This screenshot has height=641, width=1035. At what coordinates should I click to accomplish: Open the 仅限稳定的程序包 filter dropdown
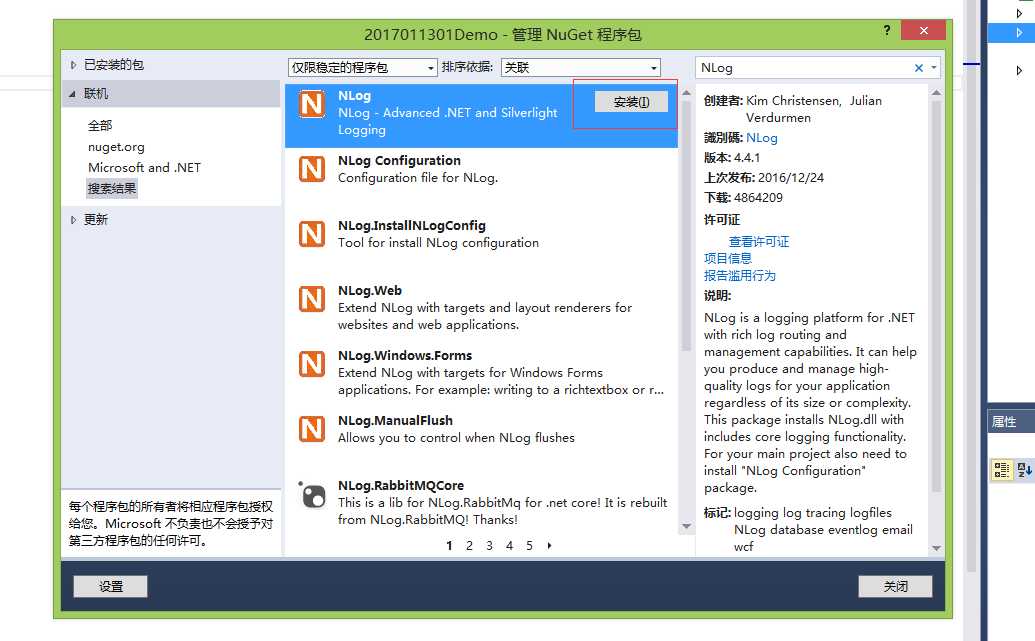point(362,67)
